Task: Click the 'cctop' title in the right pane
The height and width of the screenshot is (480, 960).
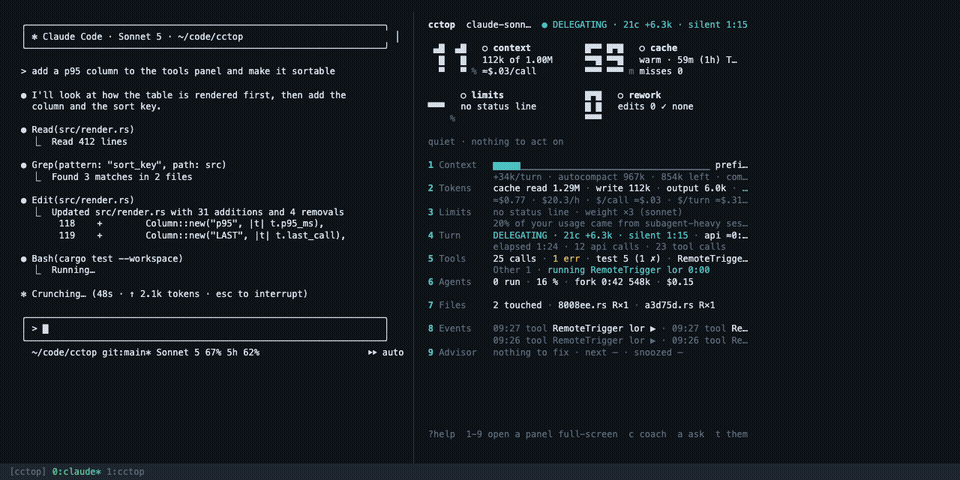Action: point(441,25)
